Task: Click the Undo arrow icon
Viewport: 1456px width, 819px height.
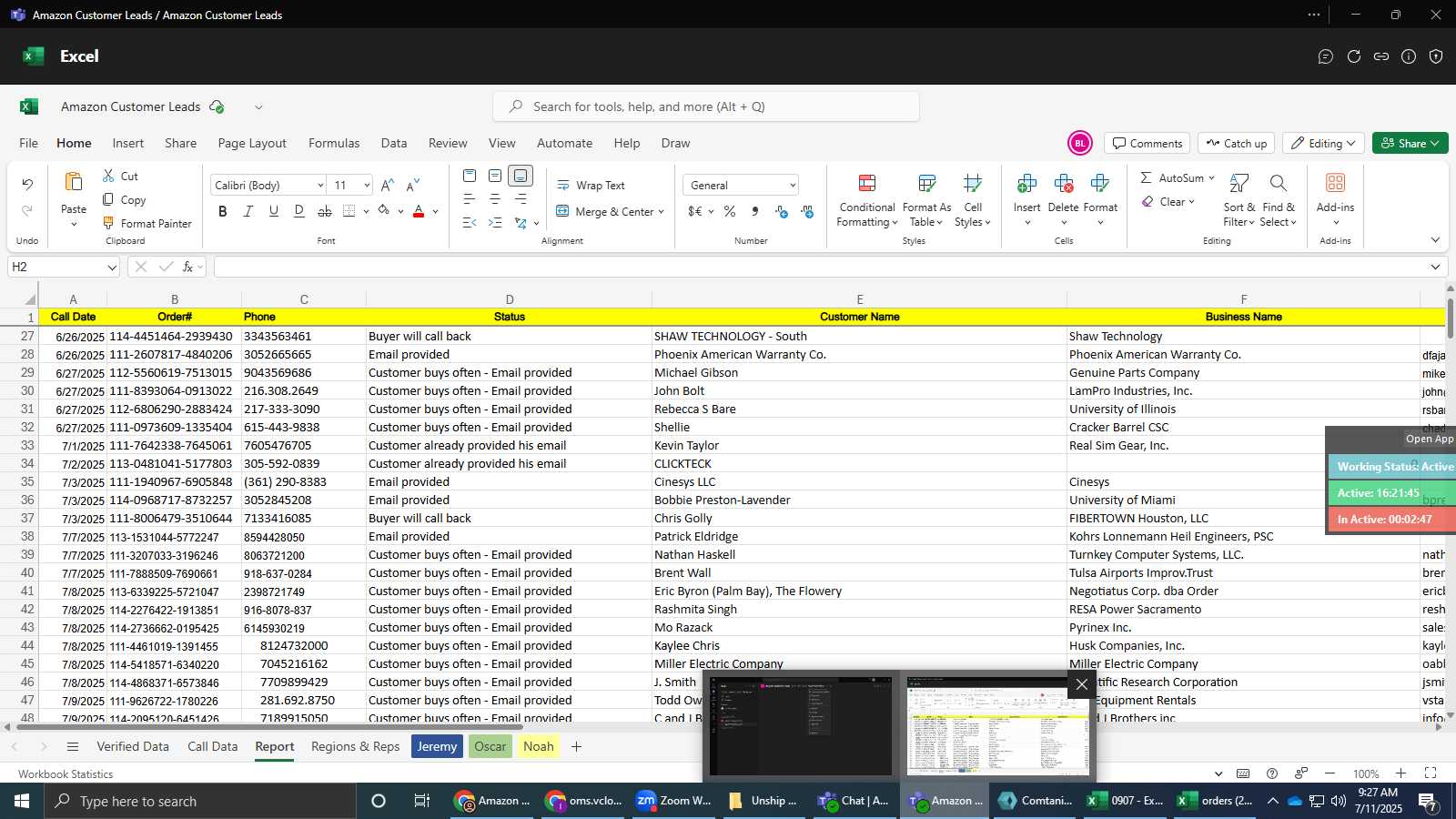Action: pyautogui.click(x=27, y=185)
